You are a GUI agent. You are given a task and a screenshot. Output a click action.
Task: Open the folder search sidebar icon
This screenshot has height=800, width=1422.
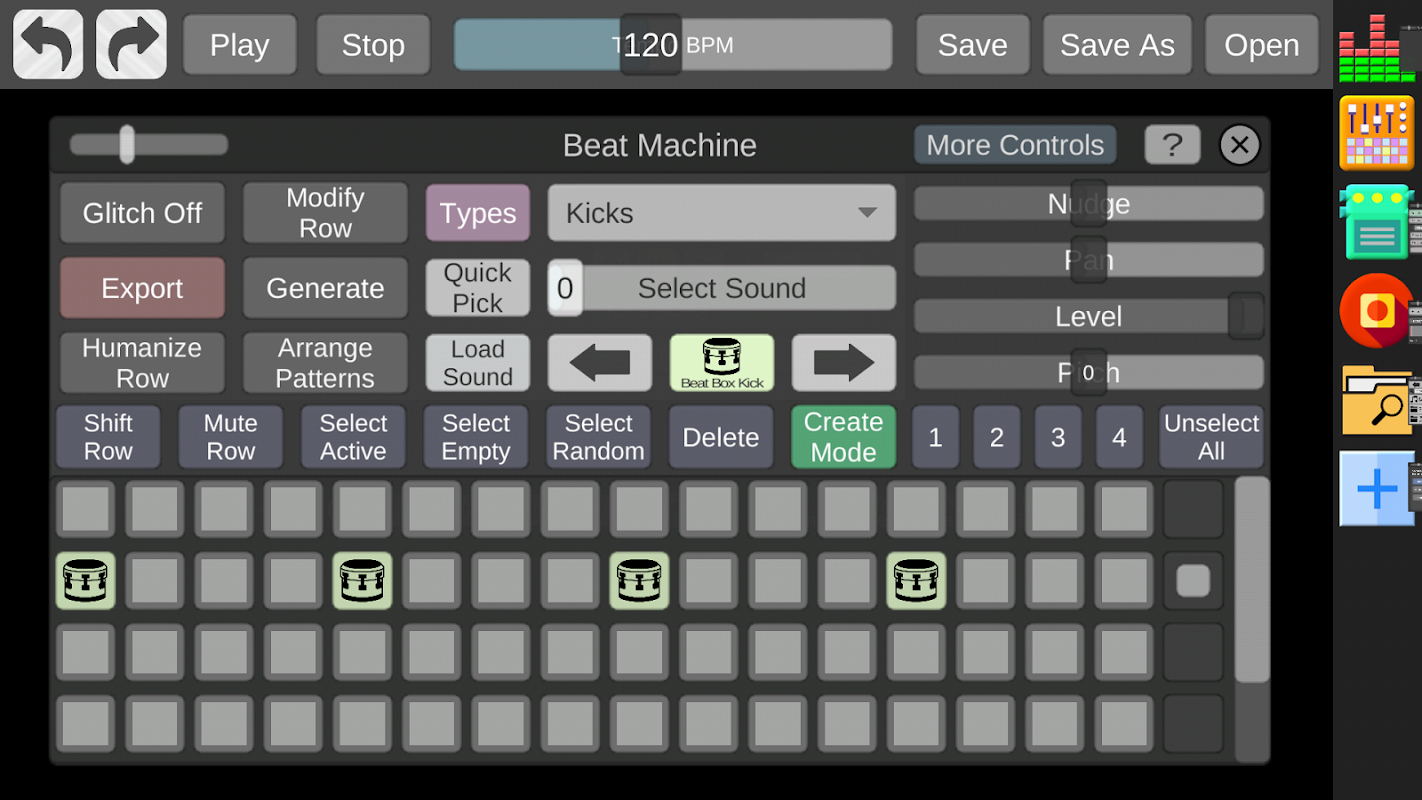click(x=1377, y=400)
